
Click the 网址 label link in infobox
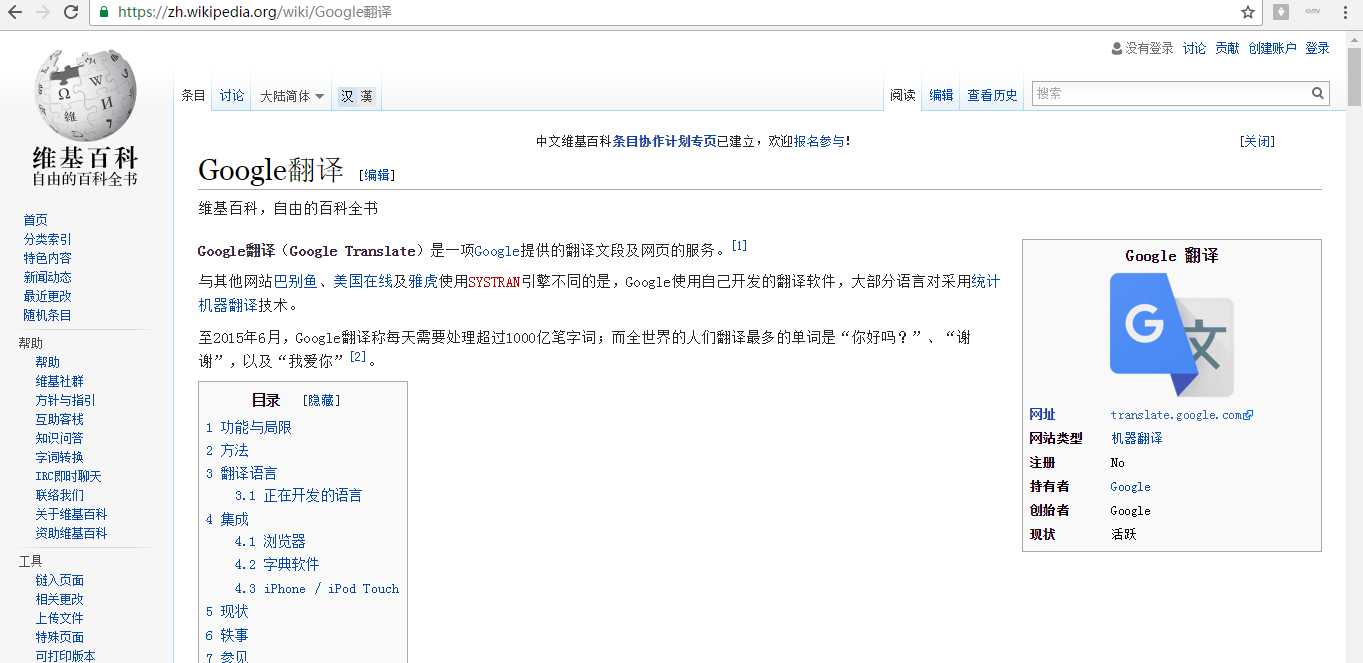[1042, 414]
